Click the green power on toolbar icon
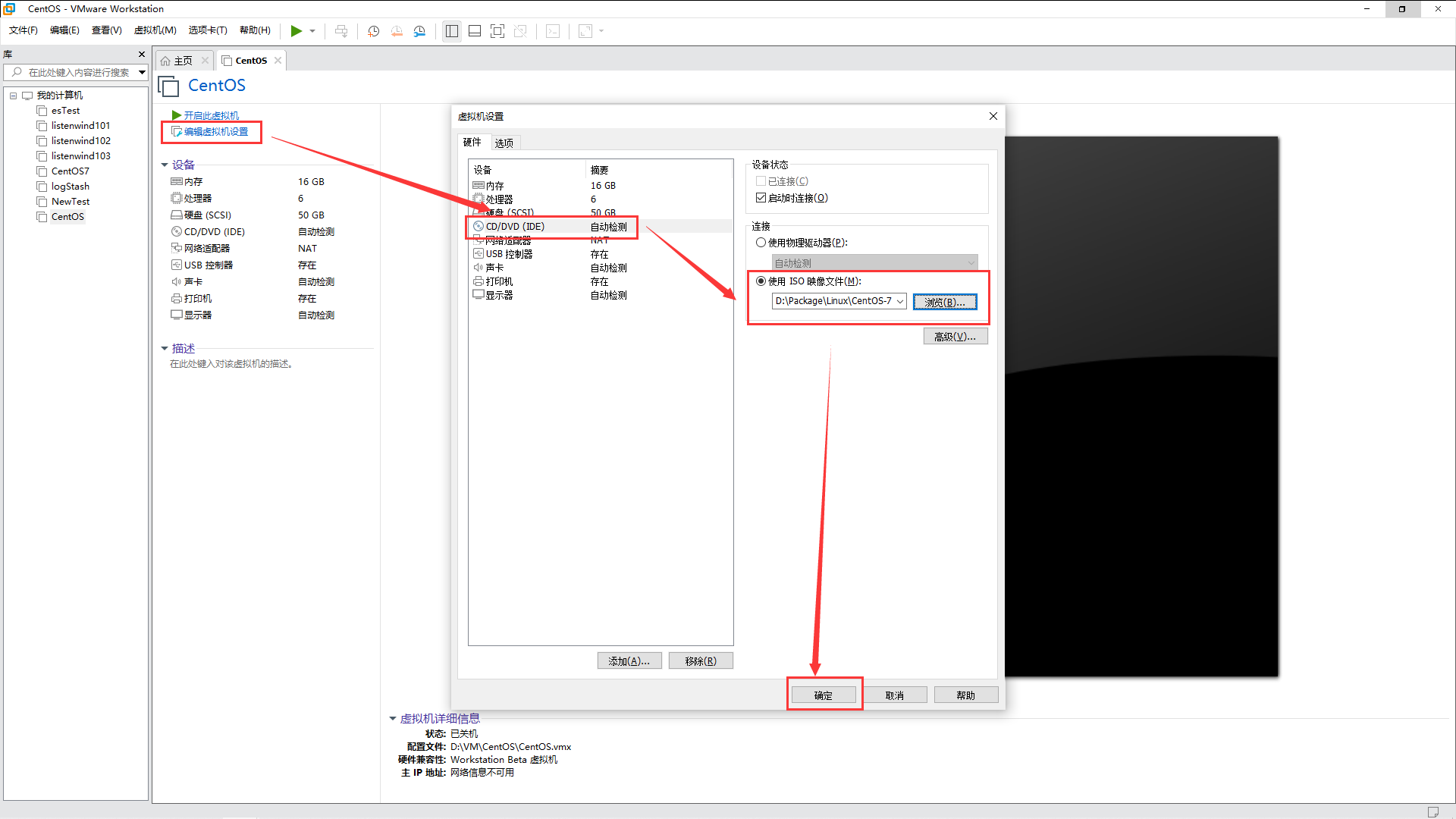The height and width of the screenshot is (819, 1456). (296, 31)
